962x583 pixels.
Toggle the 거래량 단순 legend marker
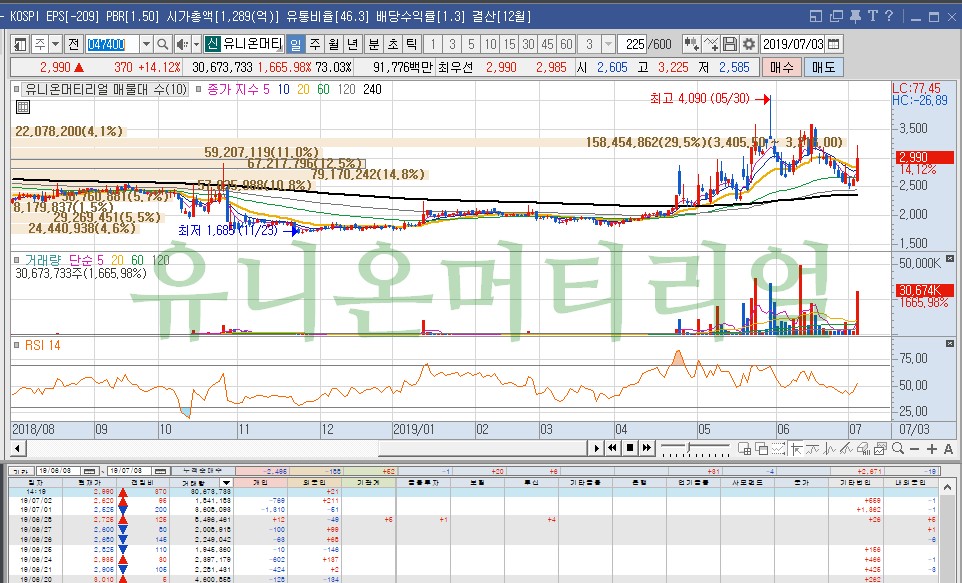pyautogui.click(x=17, y=260)
